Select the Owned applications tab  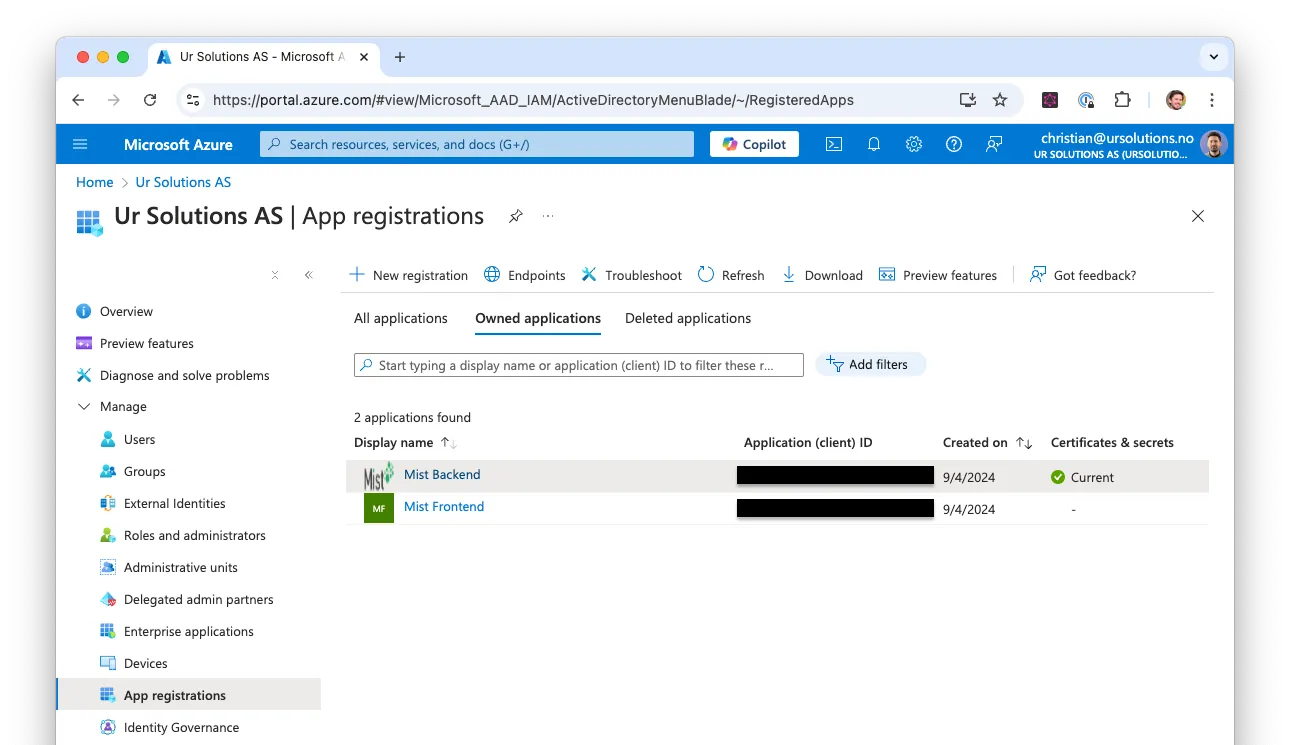[x=538, y=318]
